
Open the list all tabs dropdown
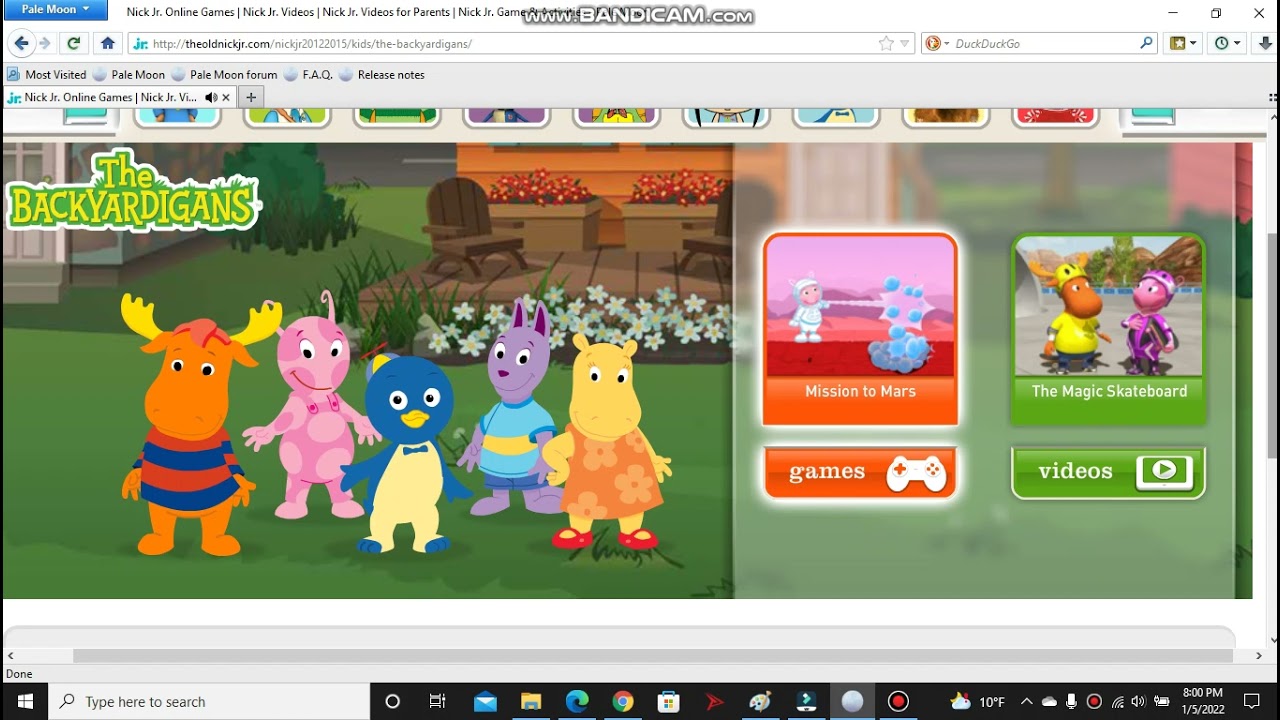[1272, 97]
